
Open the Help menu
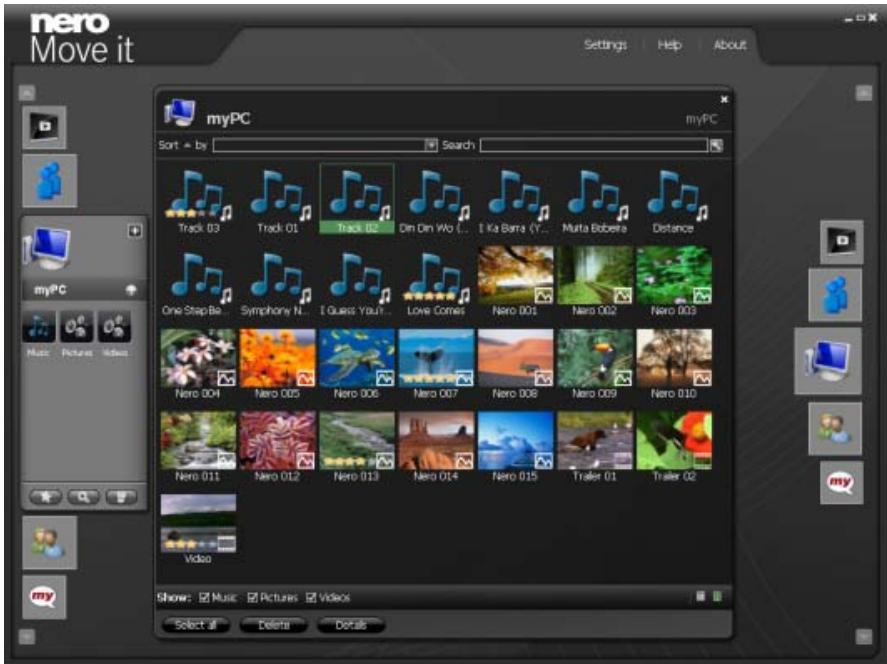669,45
